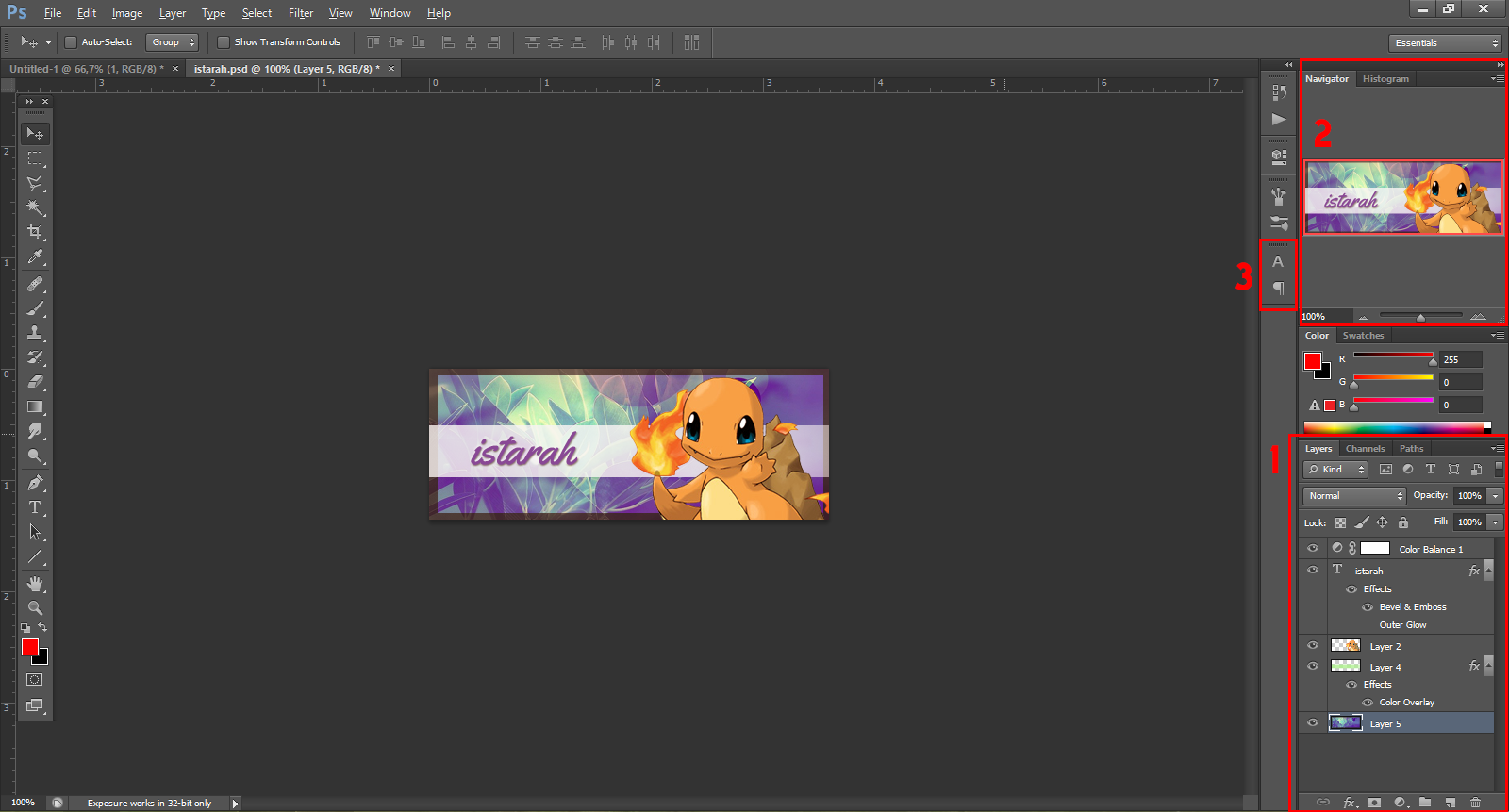Select the Eyedropper tool
Image resolution: width=1509 pixels, height=812 pixels.
(35, 257)
